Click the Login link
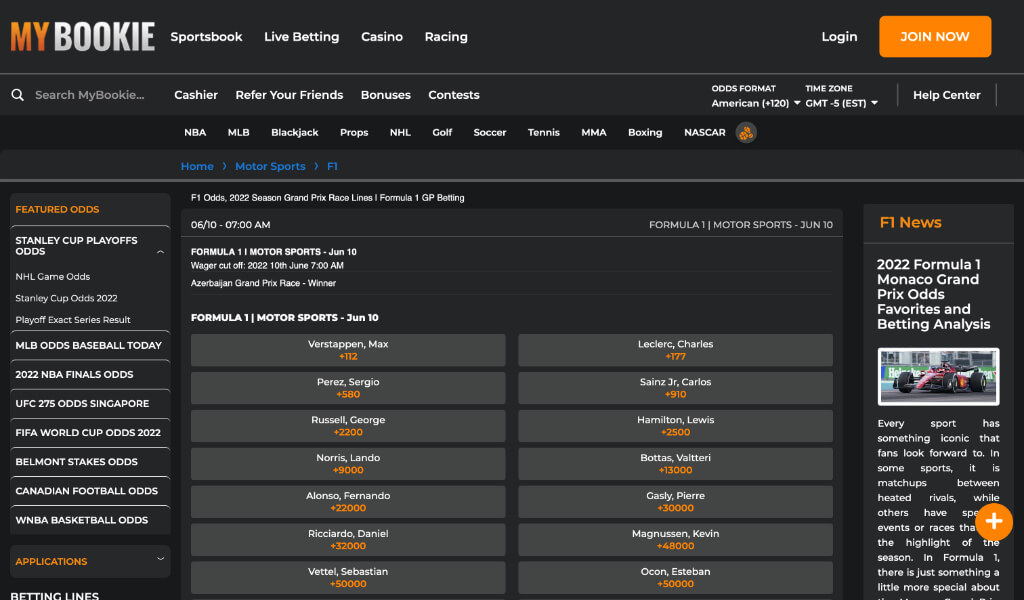The height and width of the screenshot is (600, 1024). [x=839, y=37]
